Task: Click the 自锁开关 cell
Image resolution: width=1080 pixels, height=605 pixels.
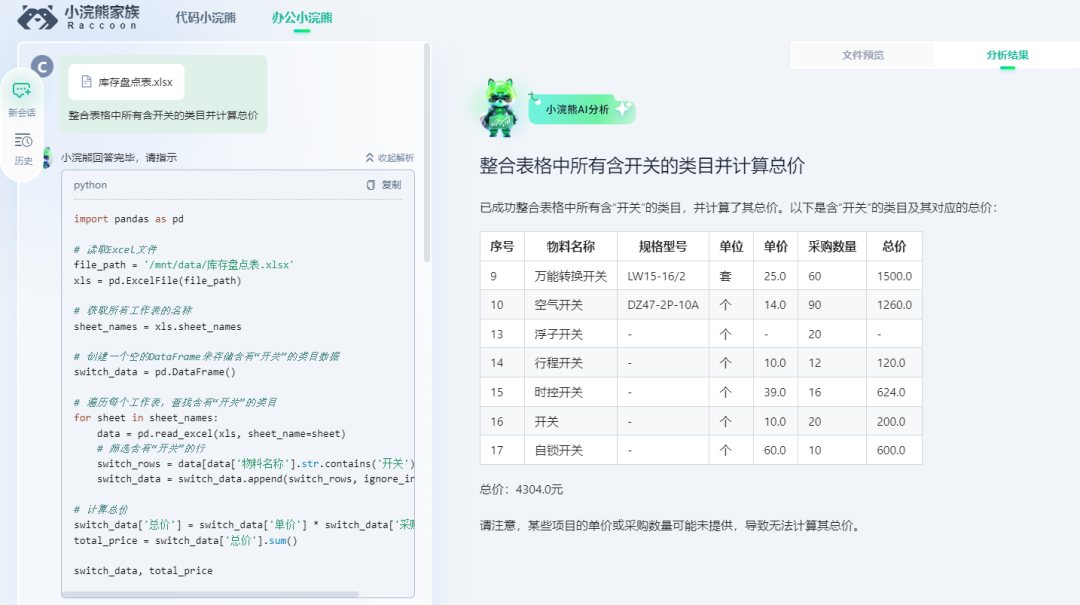Action: (x=570, y=450)
